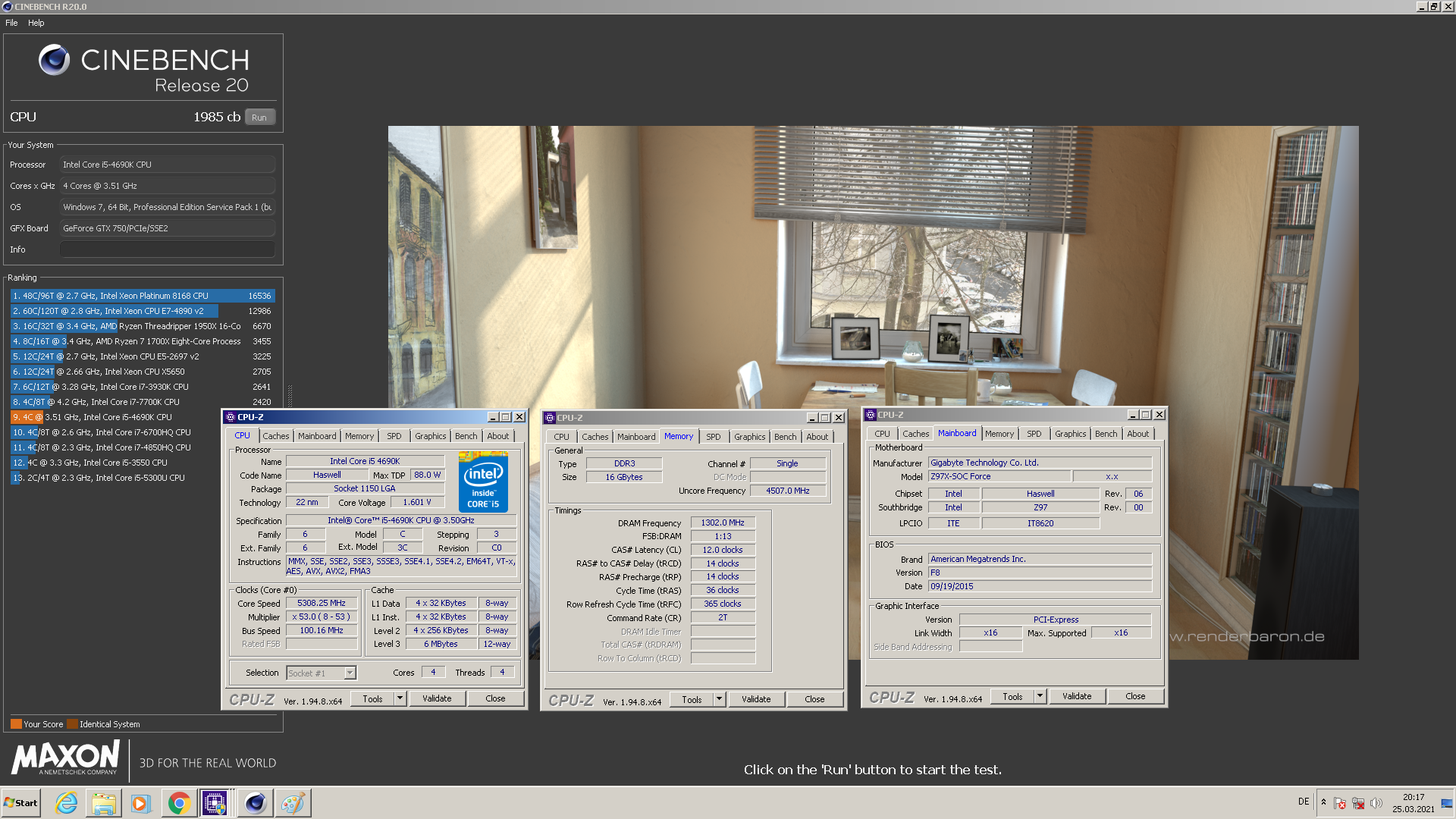Open Tools dropdown arrow in Memory-tab CPU-Z window

tap(719, 699)
